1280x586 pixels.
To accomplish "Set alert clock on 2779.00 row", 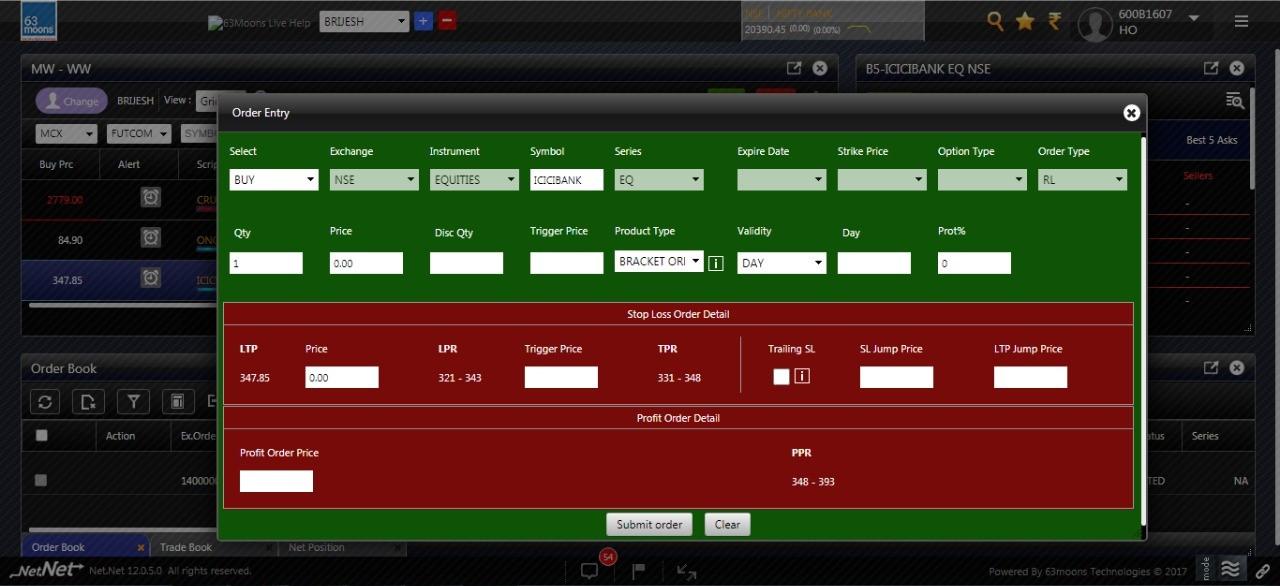I will point(150,198).
